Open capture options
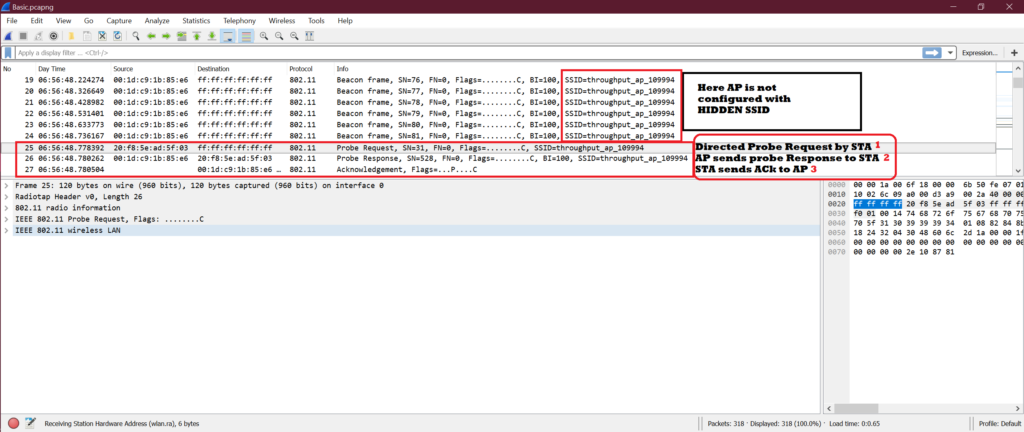The height and width of the screenshot is (432, 1024). click(54, 36)
